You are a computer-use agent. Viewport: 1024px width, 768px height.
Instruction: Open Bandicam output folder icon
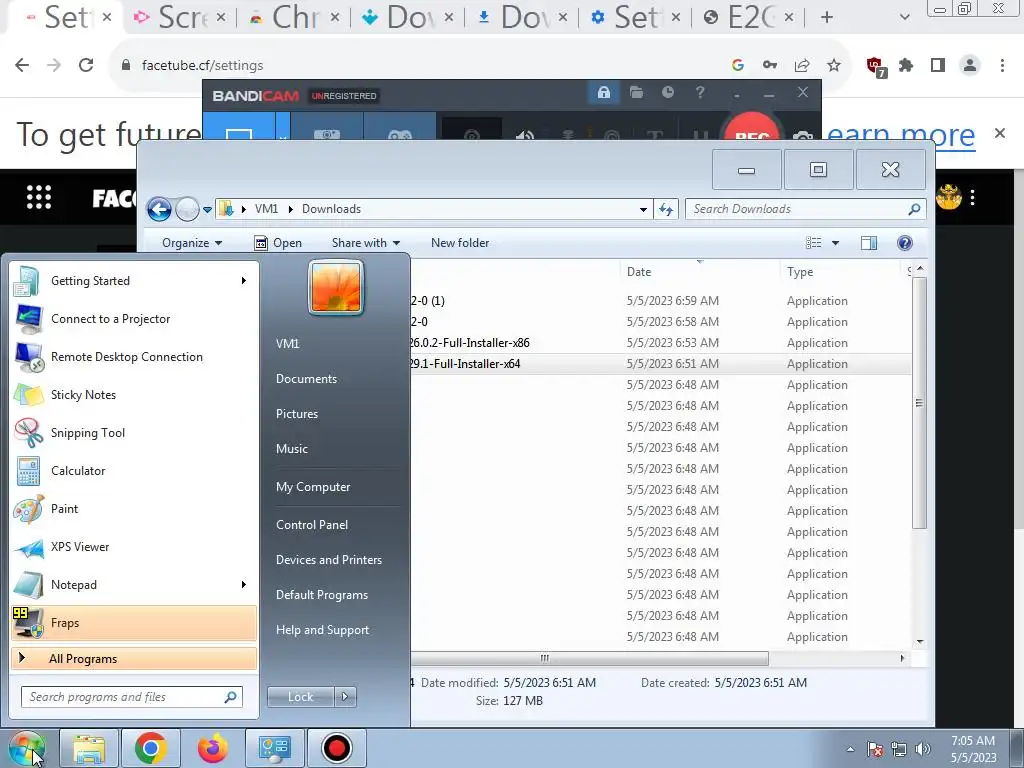click(636, 93)
